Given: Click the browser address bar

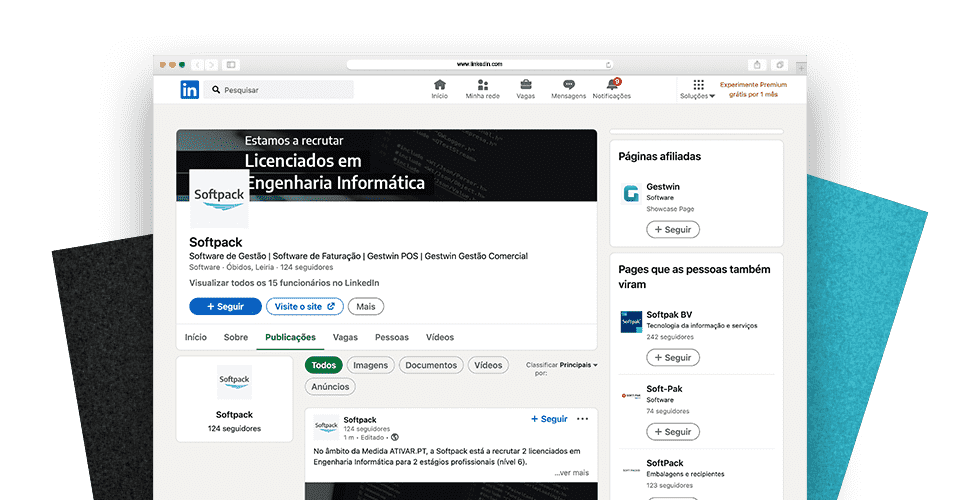Looking at the screenshot, I should point(479,64).
